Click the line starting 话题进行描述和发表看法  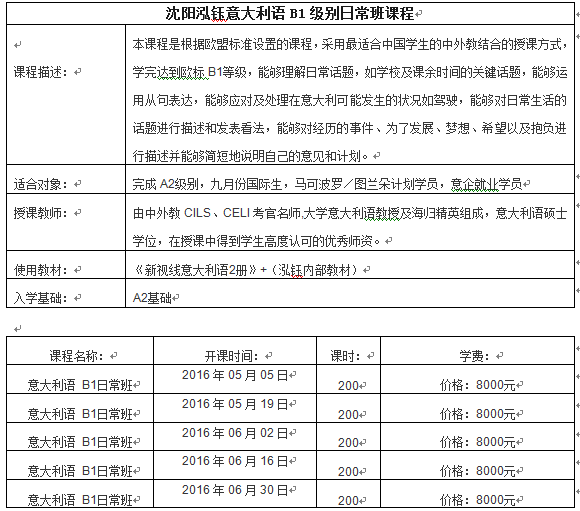coord(350,128)
